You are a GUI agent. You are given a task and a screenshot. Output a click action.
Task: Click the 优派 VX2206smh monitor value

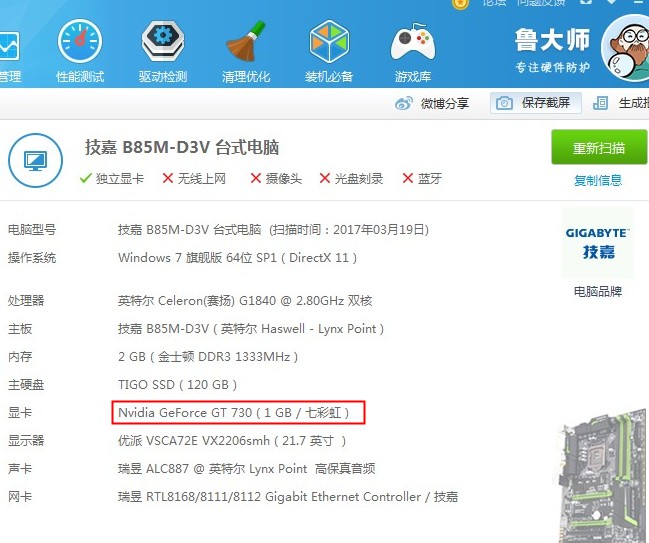tap(232, 441)
